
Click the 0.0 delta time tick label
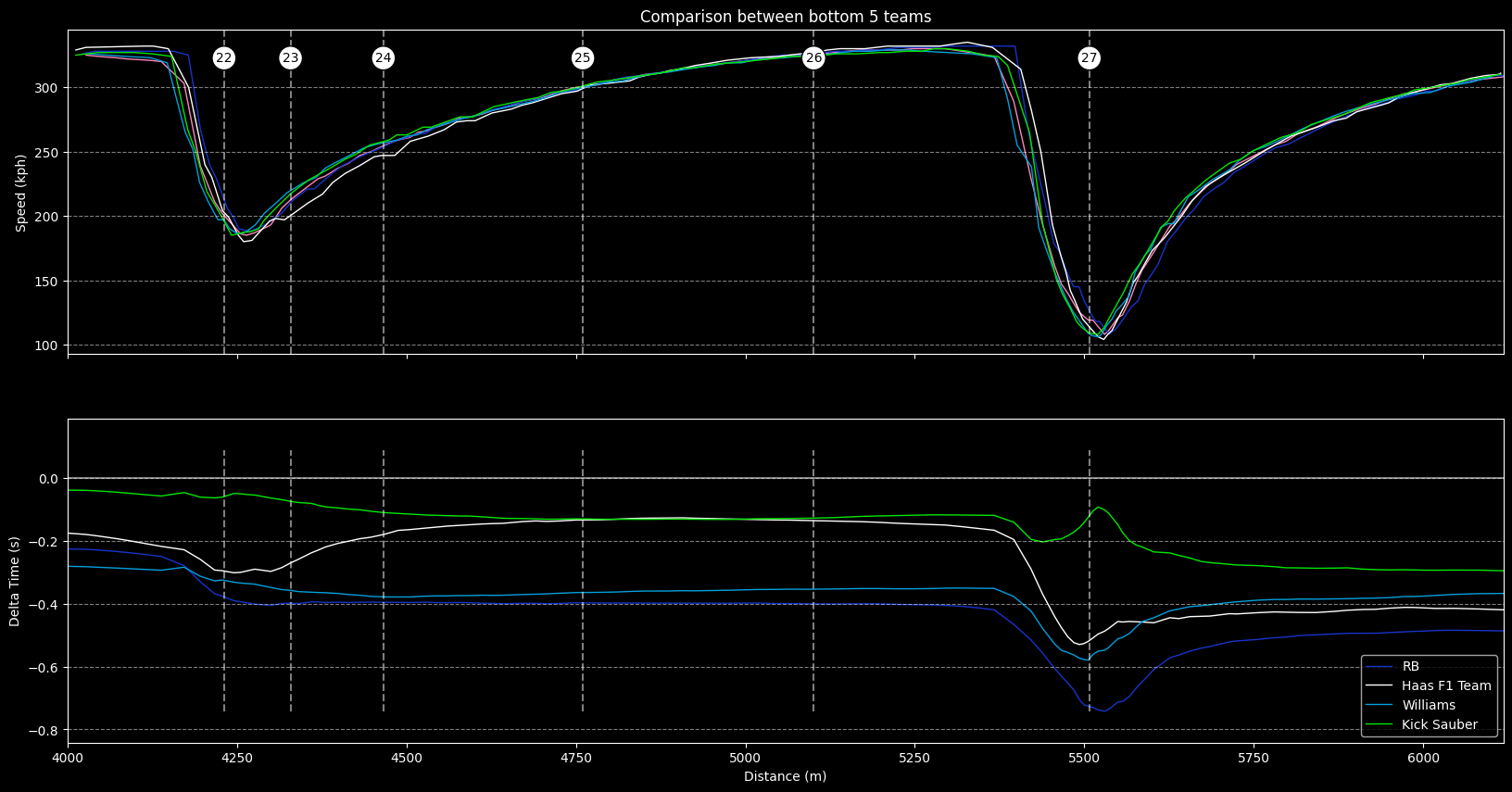[x=50, y=479]
